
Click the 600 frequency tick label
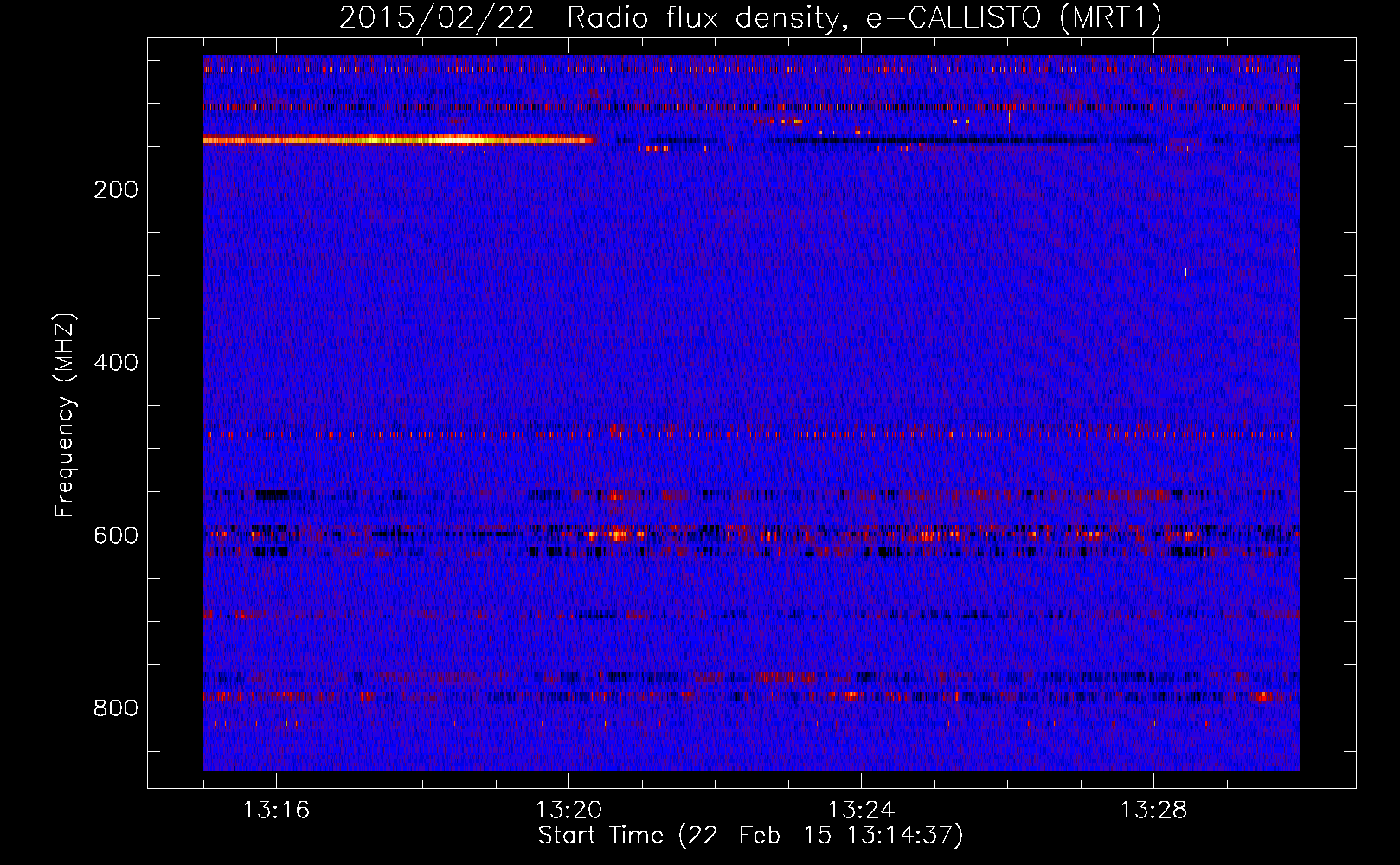click(x=116, y=535)
